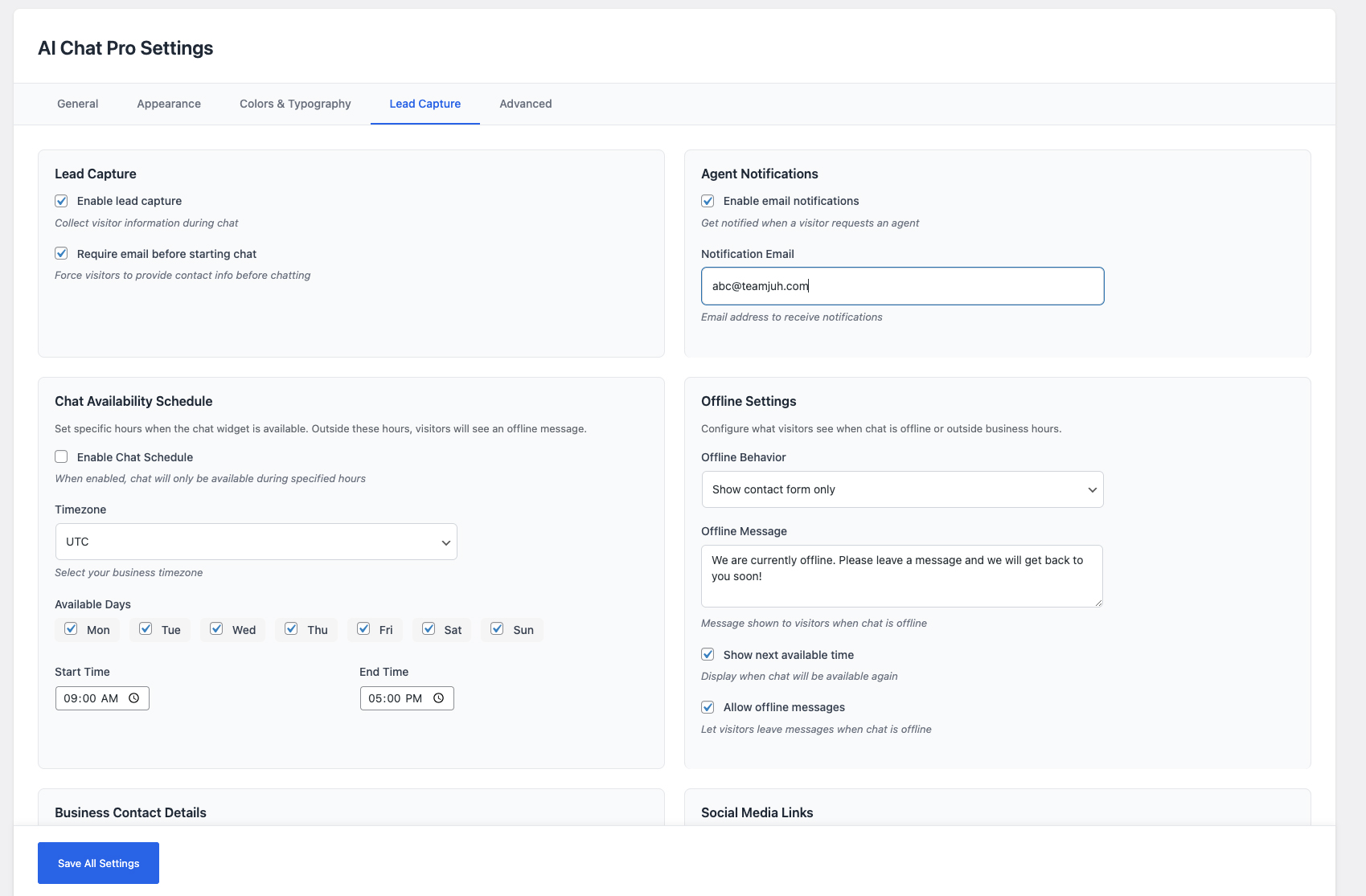Deselect Sunday availability
This screenshot has height=896, width=1366.
pos(497,629)
